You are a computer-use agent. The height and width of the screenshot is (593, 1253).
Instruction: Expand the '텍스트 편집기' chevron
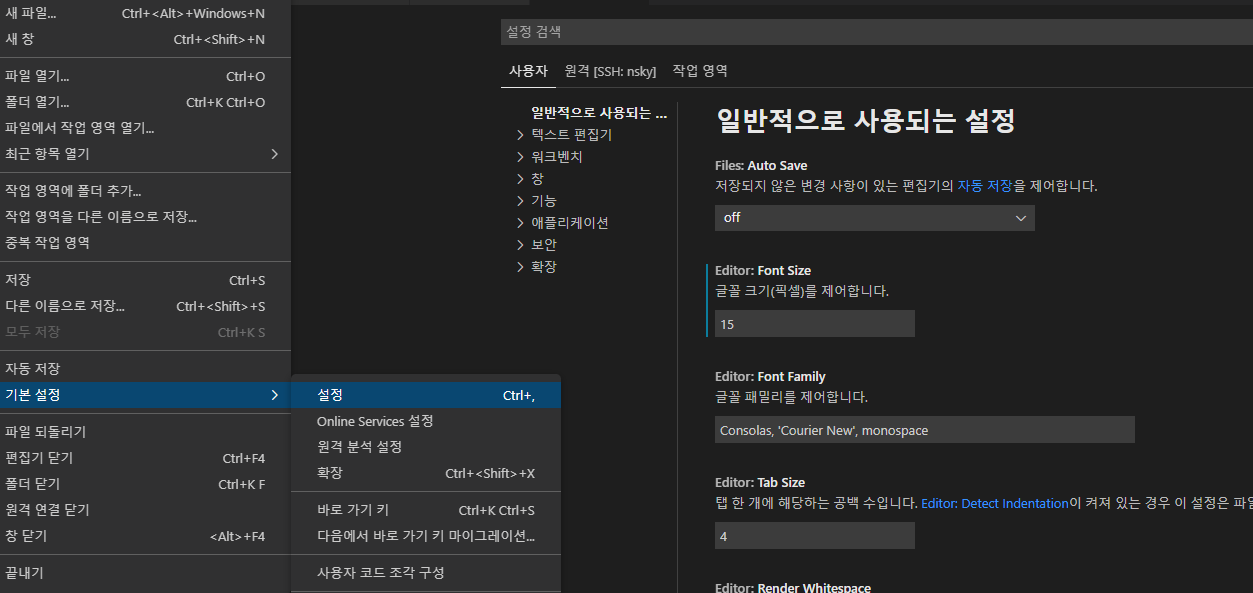point(520,135)
